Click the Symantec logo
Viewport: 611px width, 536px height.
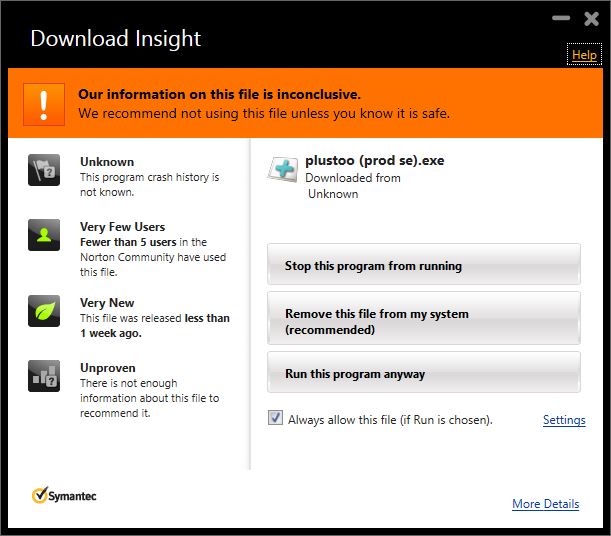[x=64, y=495]
